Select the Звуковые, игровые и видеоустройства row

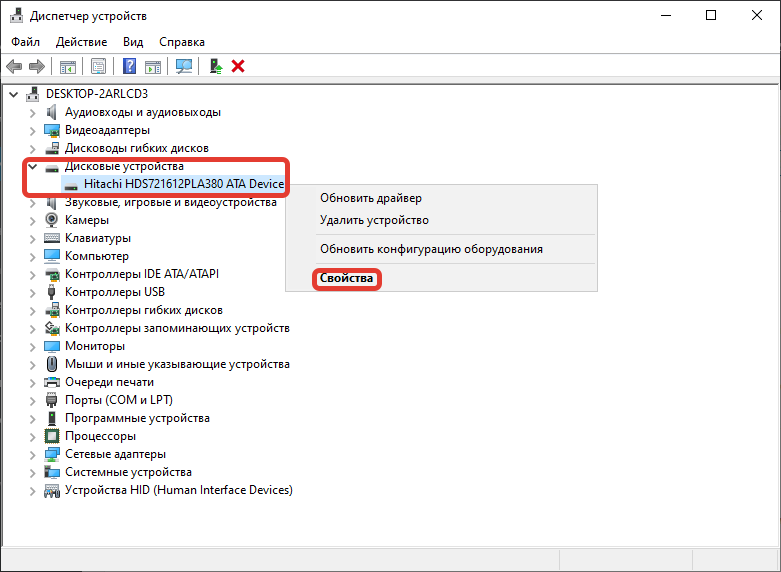pyautogui.click(x=171, y=202)
